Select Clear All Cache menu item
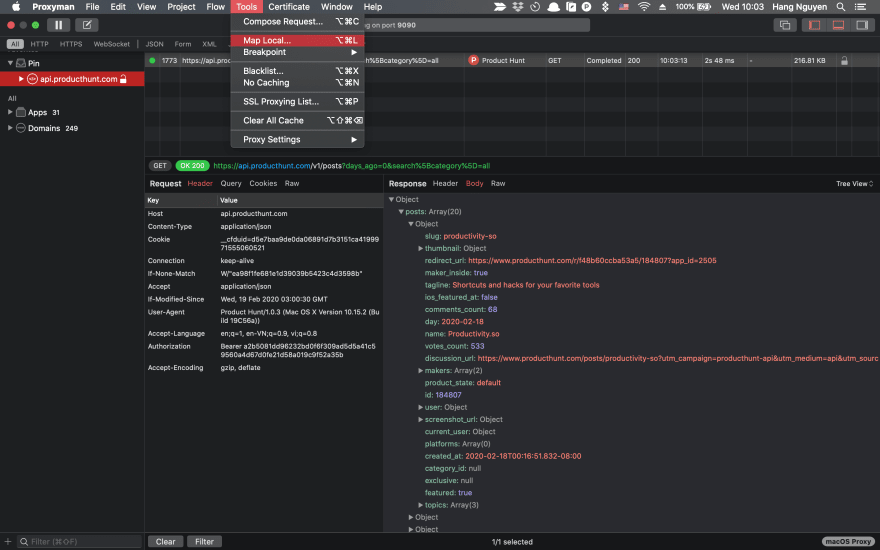The image size is (880, 550). tap(297, 121)
